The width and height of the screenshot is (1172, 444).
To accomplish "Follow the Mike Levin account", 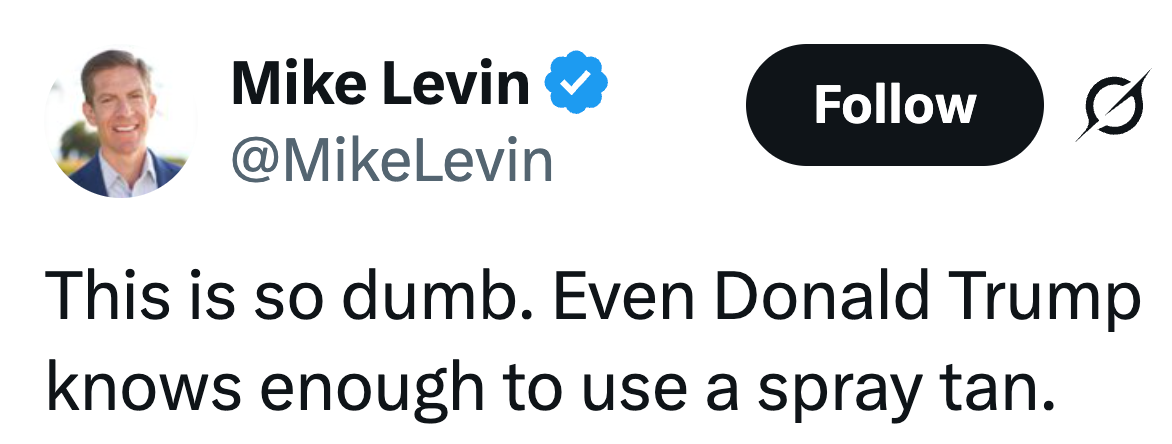I will [894, 105].
